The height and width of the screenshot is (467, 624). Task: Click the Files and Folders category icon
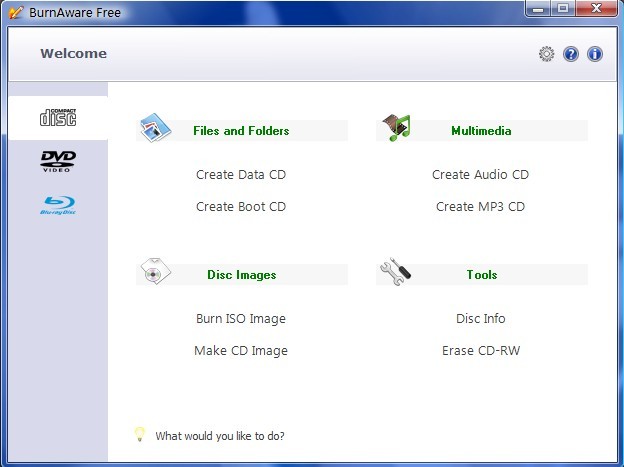pos(156,128)
